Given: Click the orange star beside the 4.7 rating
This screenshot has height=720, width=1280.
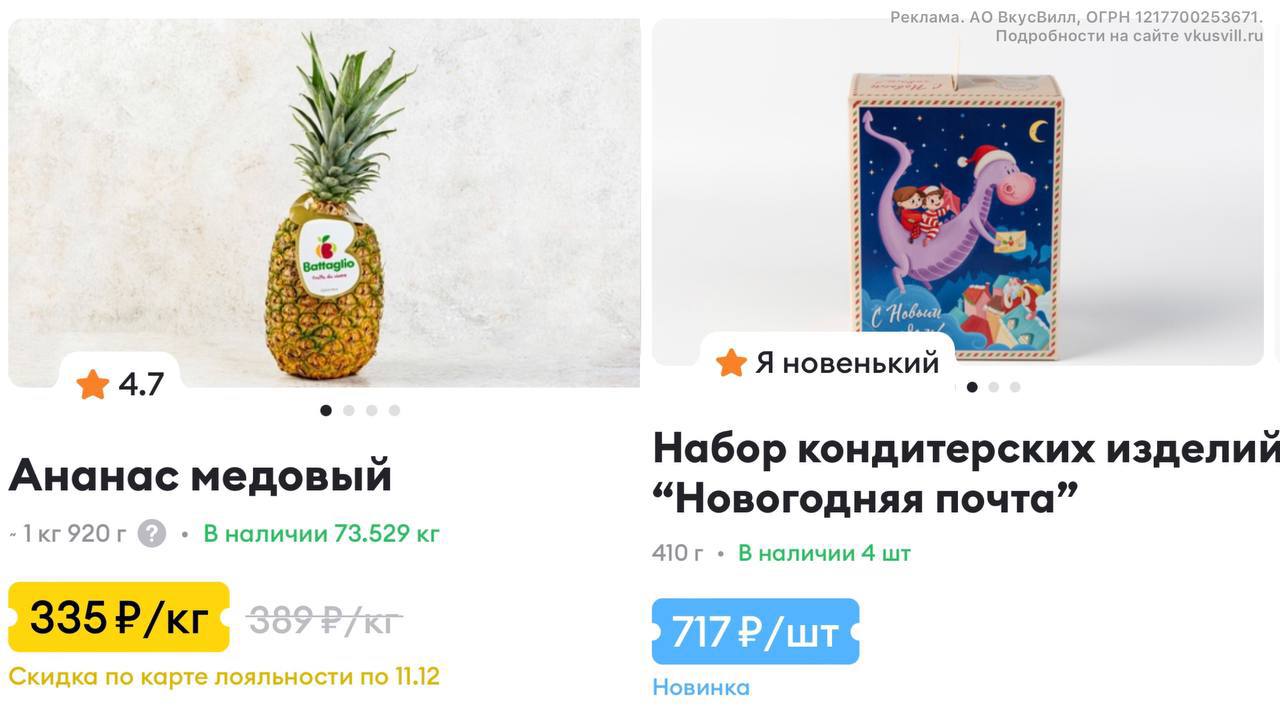Looking at the screenshot, I should [93, 384].
